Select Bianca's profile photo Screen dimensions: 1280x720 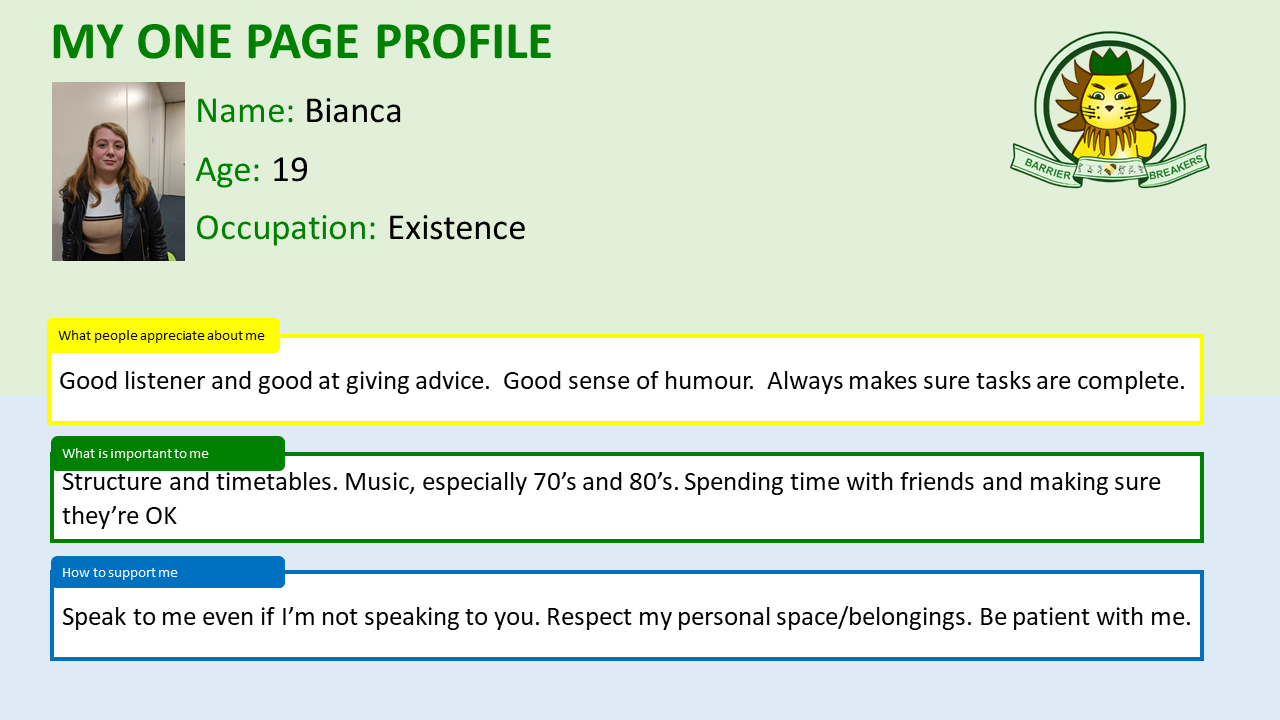pyautogui.click(x=118, y=171)
